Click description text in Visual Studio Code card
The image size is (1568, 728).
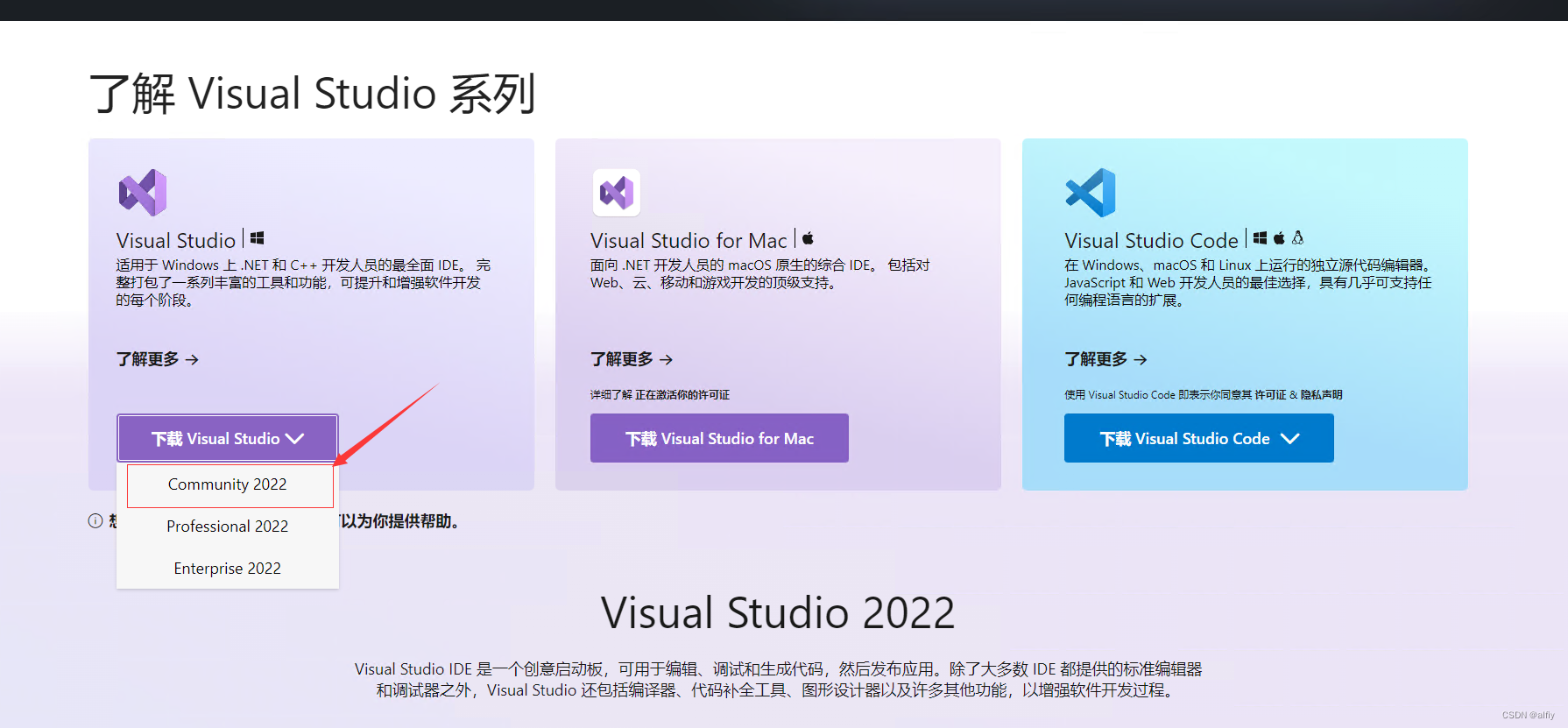pyautogui.click(x=1248, y=283)
